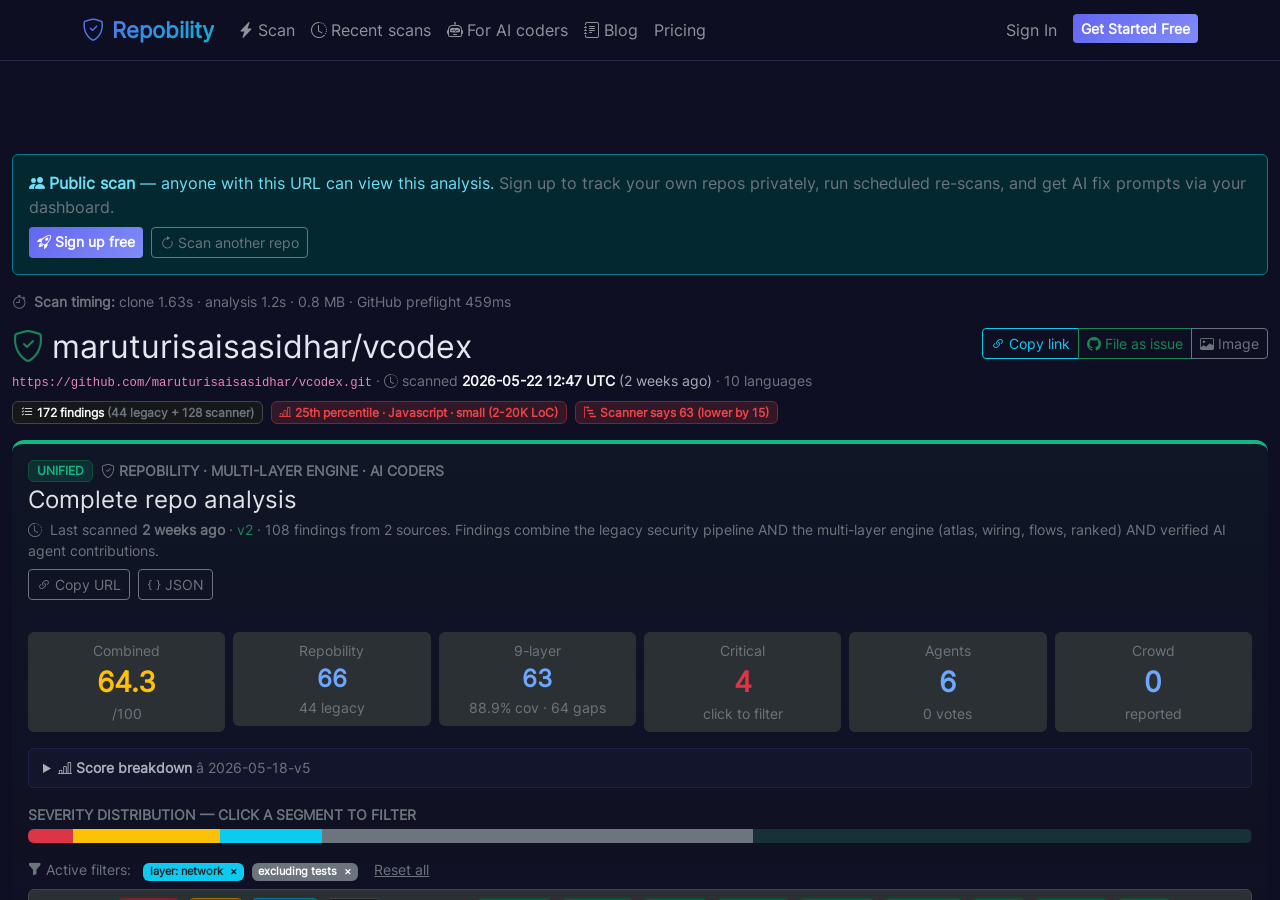Filter by gray severity segment
1280x900 pixels.
537,836
